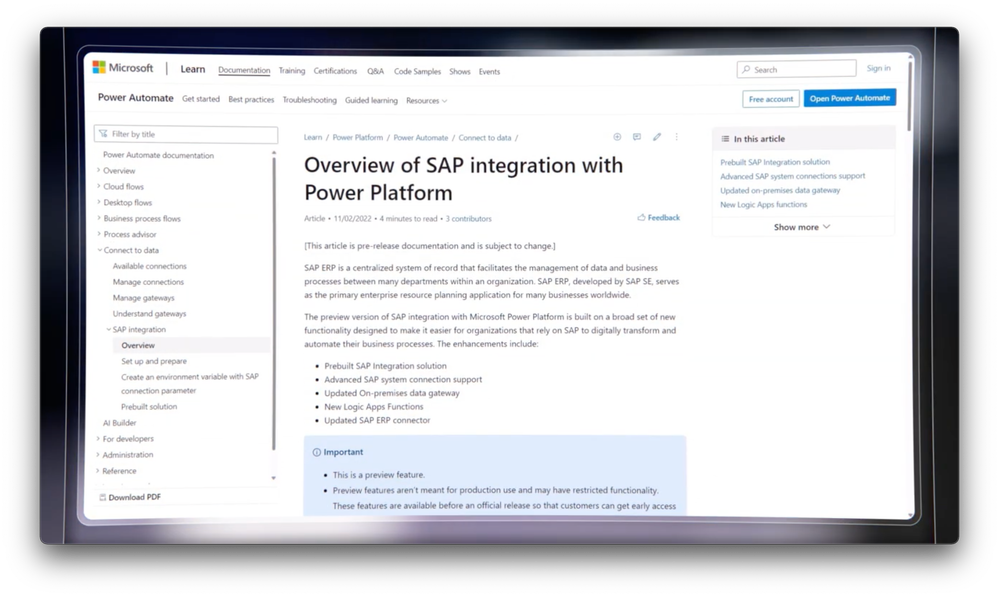Click the filter funnel icon
This screenshot has width=999, height=597.
tap(103, 134)
